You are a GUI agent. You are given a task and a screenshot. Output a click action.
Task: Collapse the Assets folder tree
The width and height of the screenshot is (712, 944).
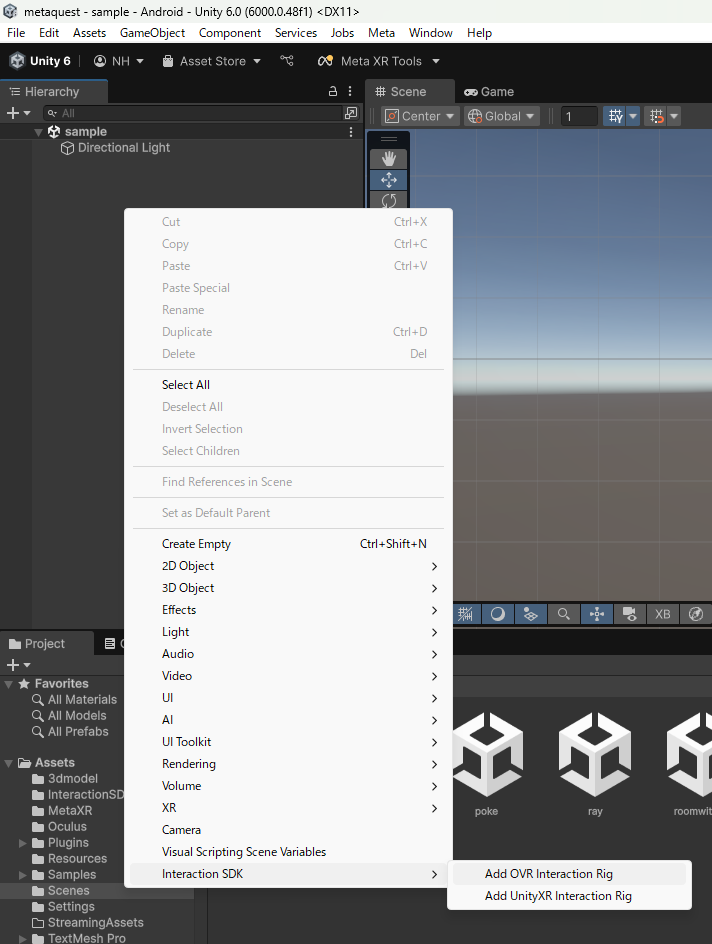(x=8, y=763)
